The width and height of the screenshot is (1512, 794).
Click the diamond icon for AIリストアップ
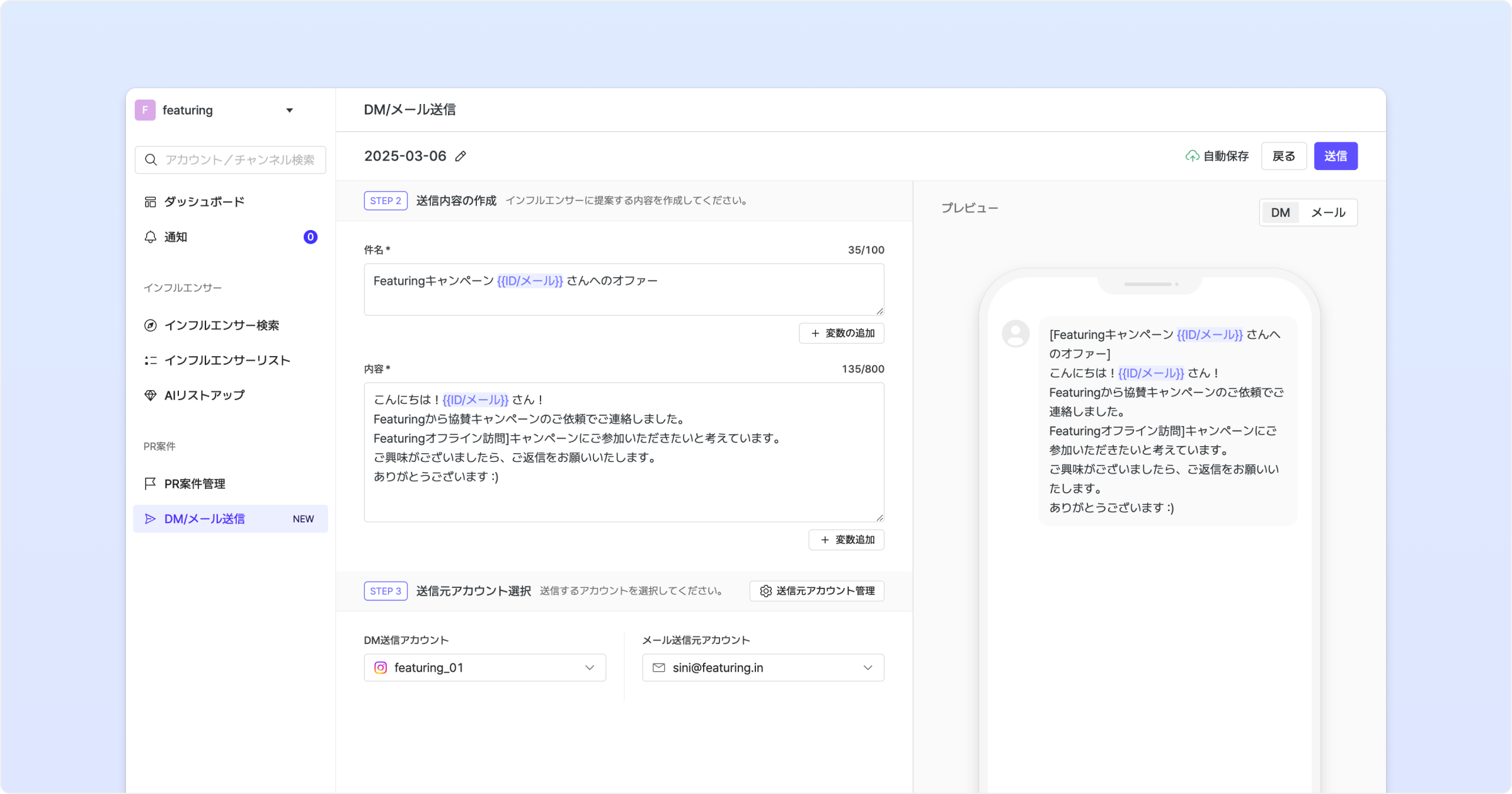pyautogui.click(x=150, y=395)
